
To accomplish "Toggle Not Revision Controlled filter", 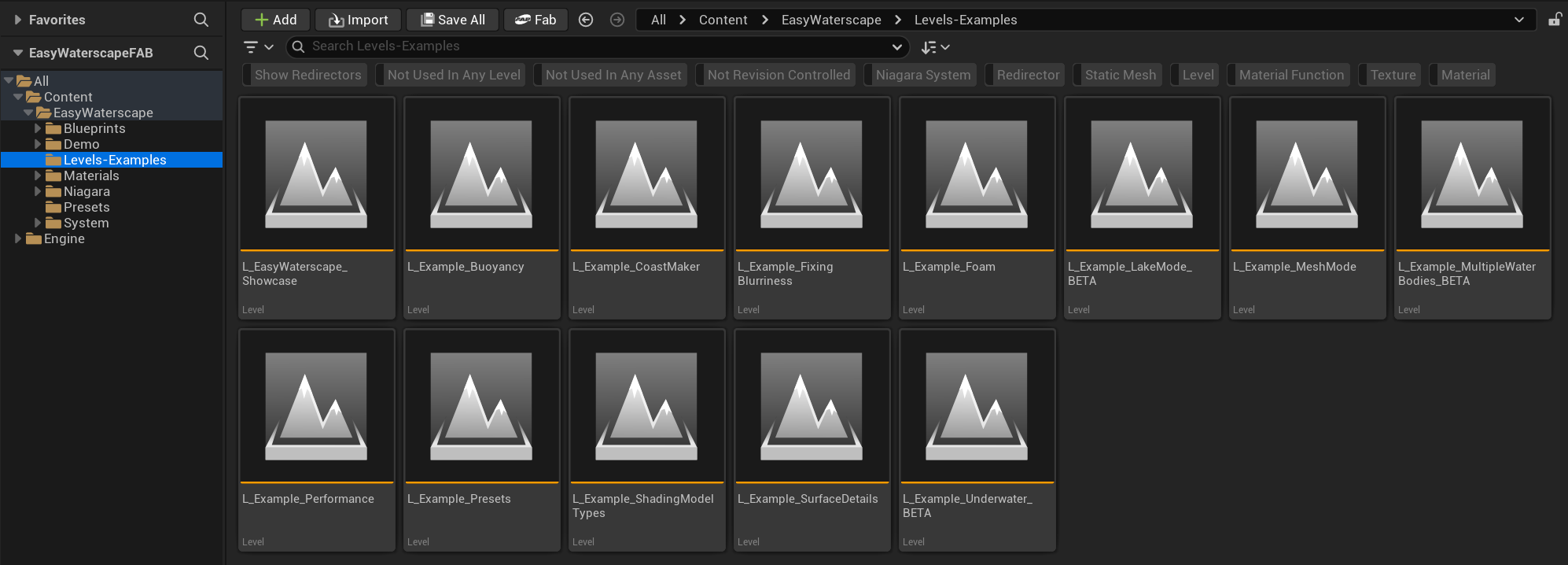I will (775, 75).
